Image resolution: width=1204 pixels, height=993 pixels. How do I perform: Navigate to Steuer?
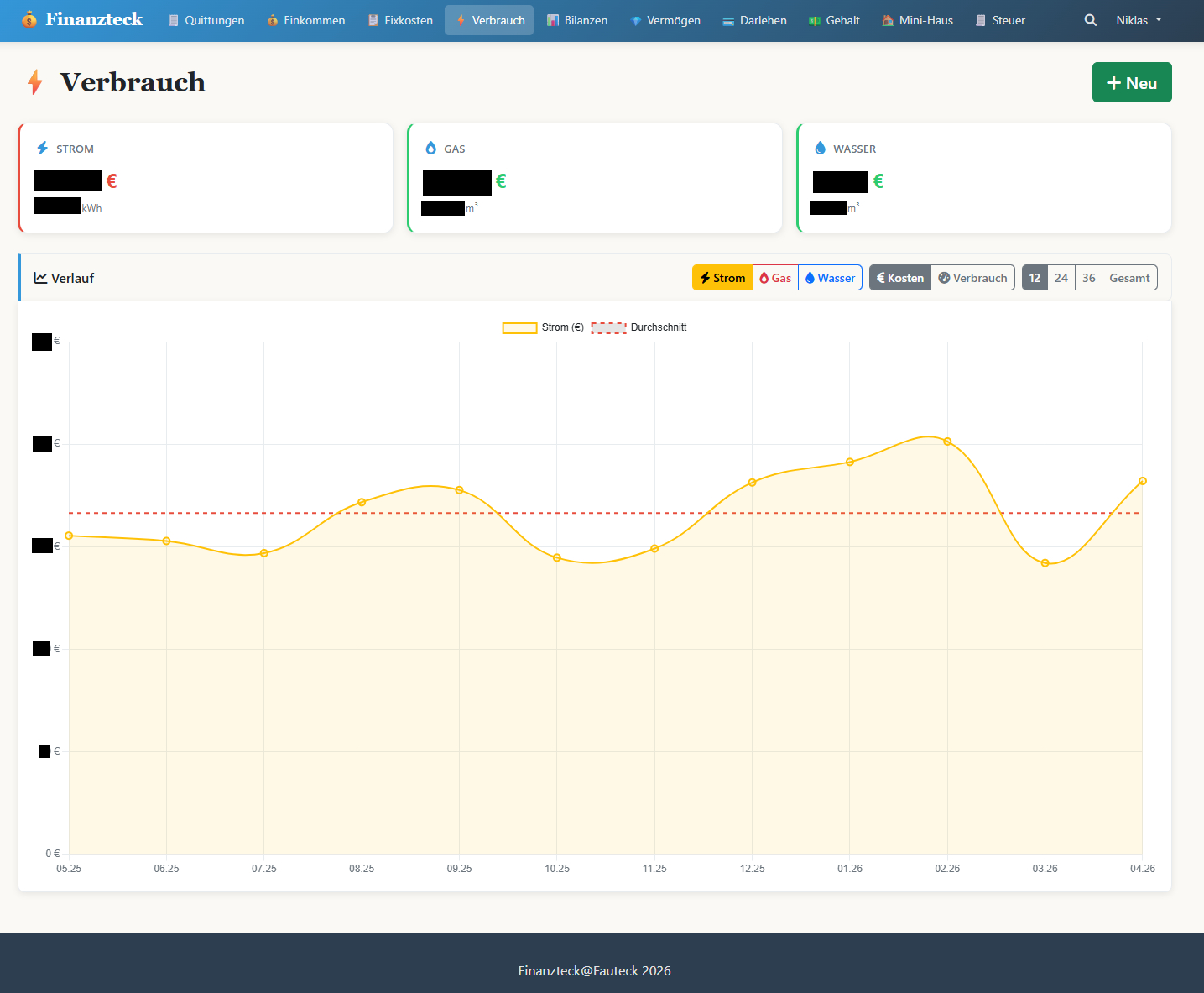click(1000, 20)
